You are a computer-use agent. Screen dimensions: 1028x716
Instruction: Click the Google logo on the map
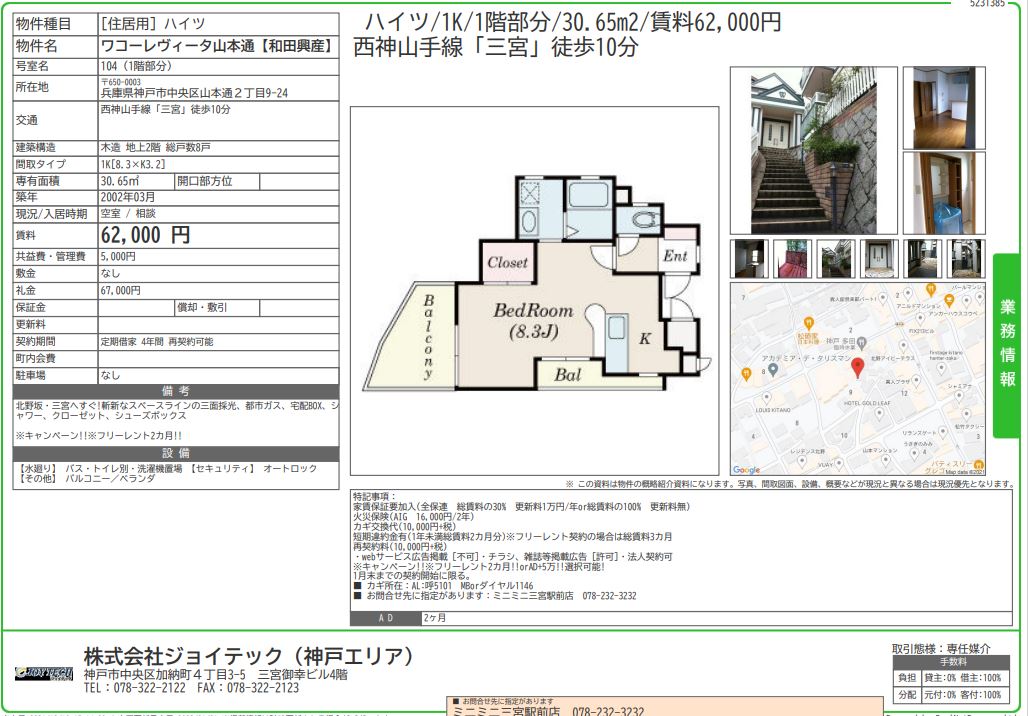pyautogui.click(x=746, y=469)
